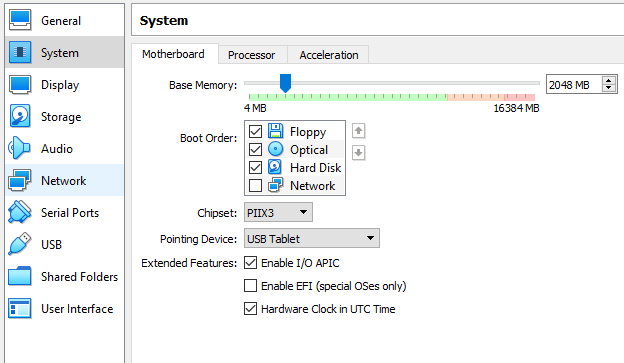Viewport: 624px width, 363px height.
Task: Increase base memory with up spinner
Action: (x=608, y=80)
